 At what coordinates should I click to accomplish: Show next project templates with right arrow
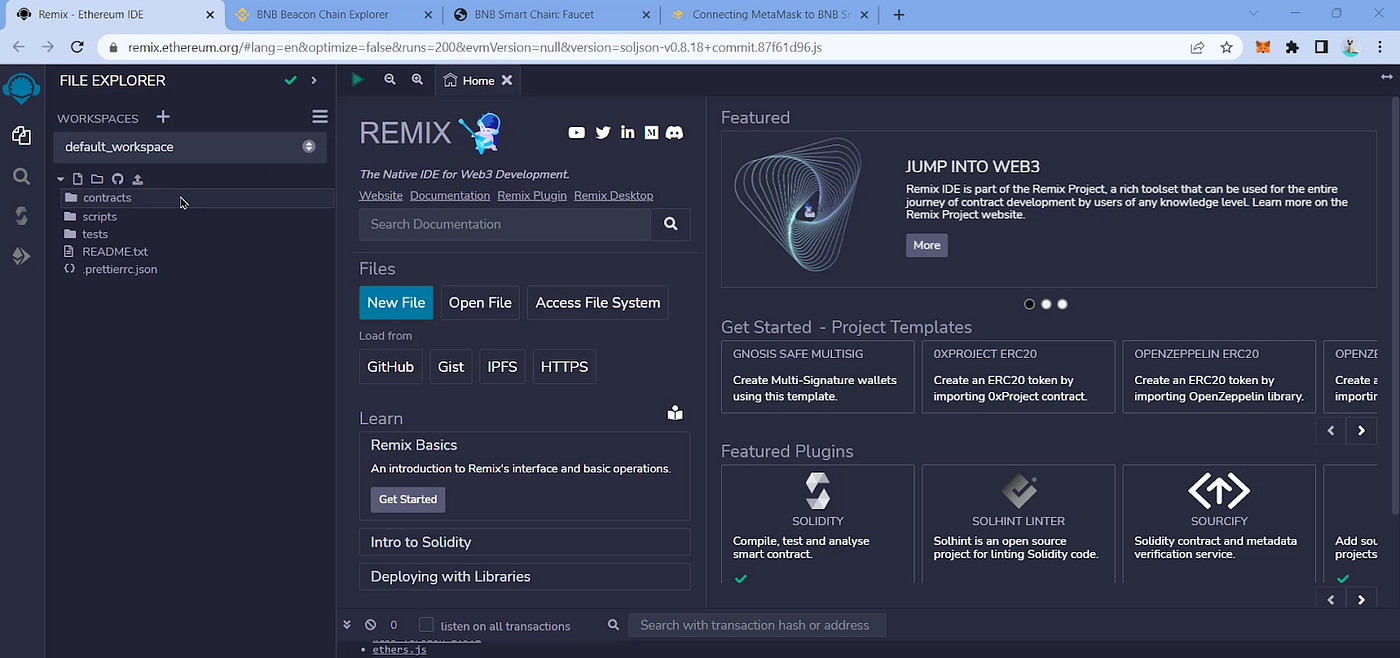tap(1361, 431)
